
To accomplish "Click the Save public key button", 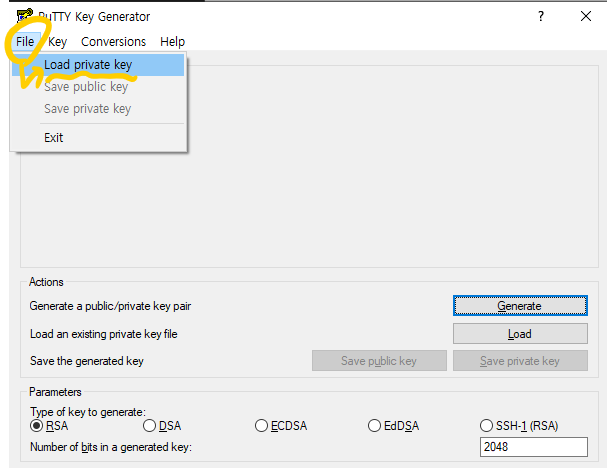I will tap(379, 361).
